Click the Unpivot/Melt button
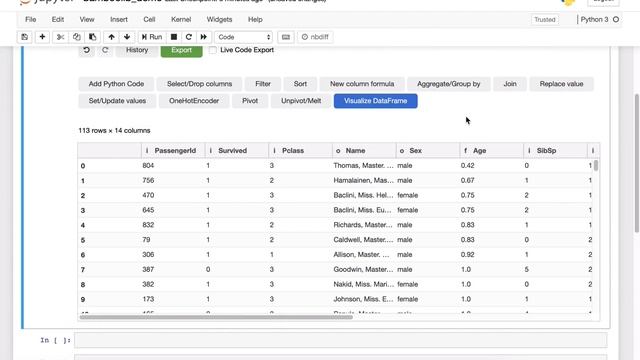 point(301,101)
